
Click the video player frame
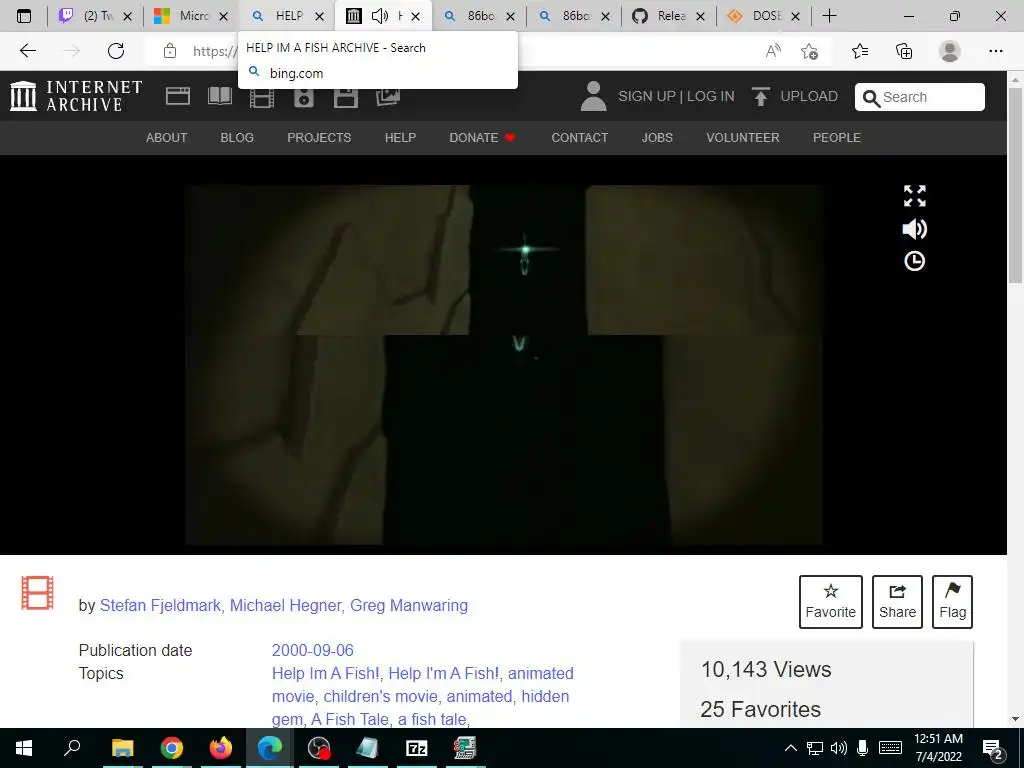pyautogui.click(x=504, y=364)
